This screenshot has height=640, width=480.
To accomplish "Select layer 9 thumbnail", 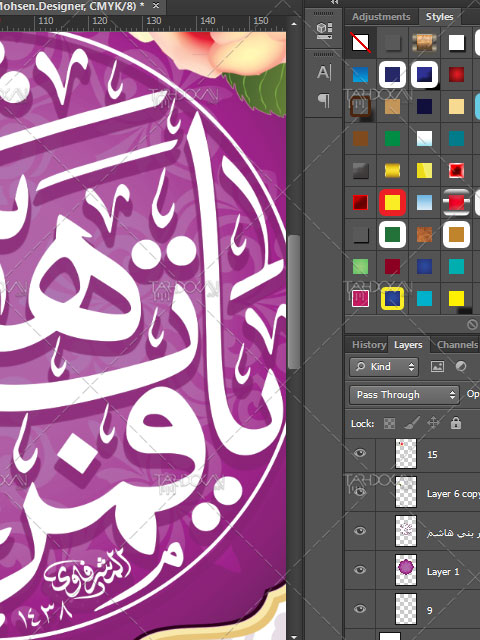I will click(x=406, y=609).
